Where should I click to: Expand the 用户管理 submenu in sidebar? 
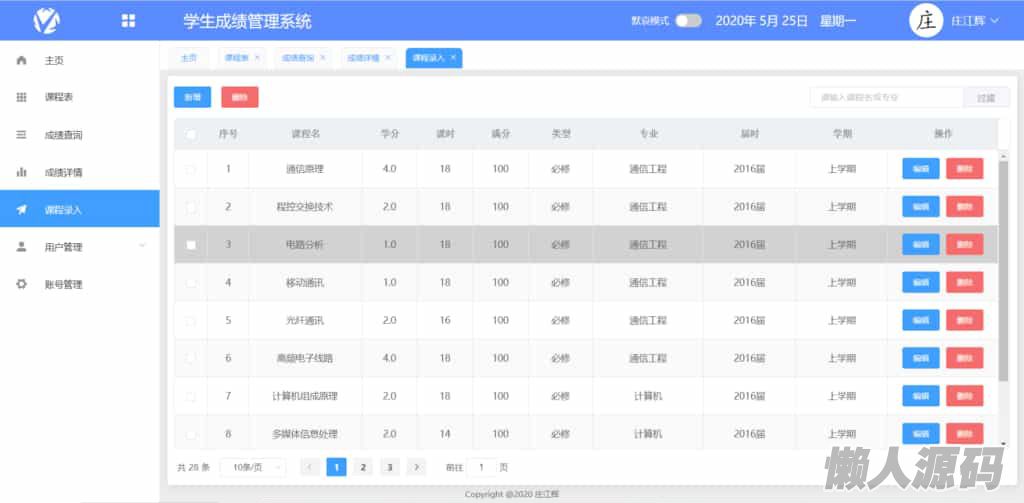pyautogui.click(x=141, y=246)
